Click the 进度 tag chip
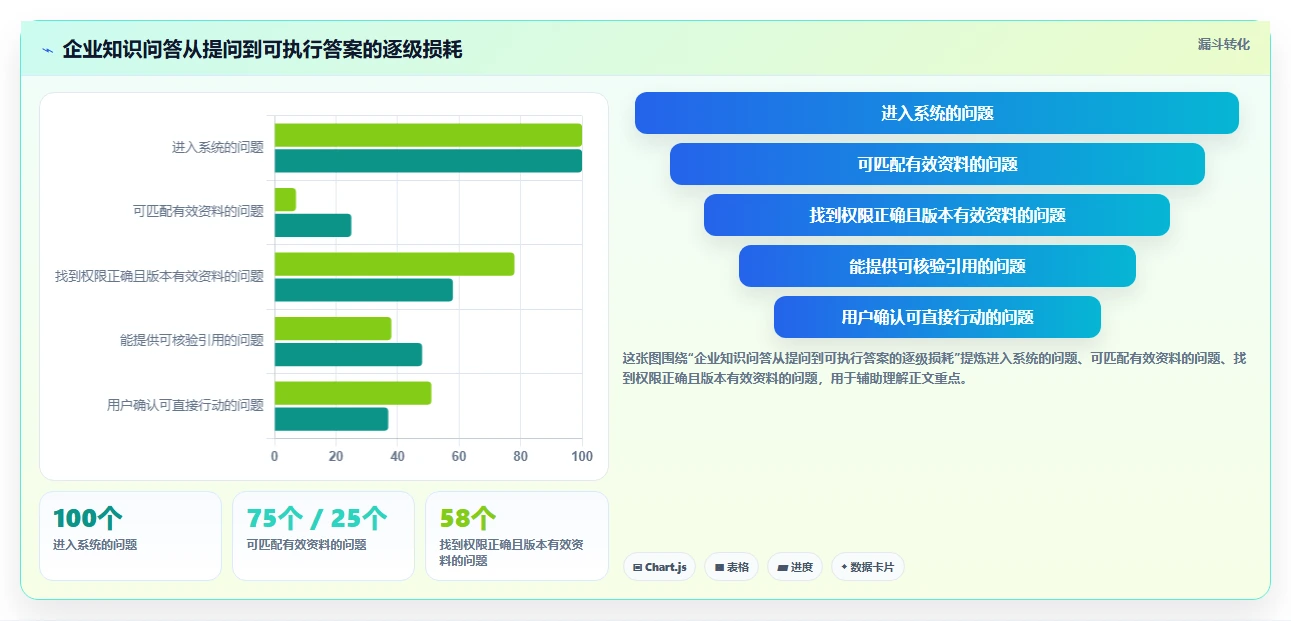The height and width of the screenshot is (621, 1291). pyautogui.click(x=795, y=567)
